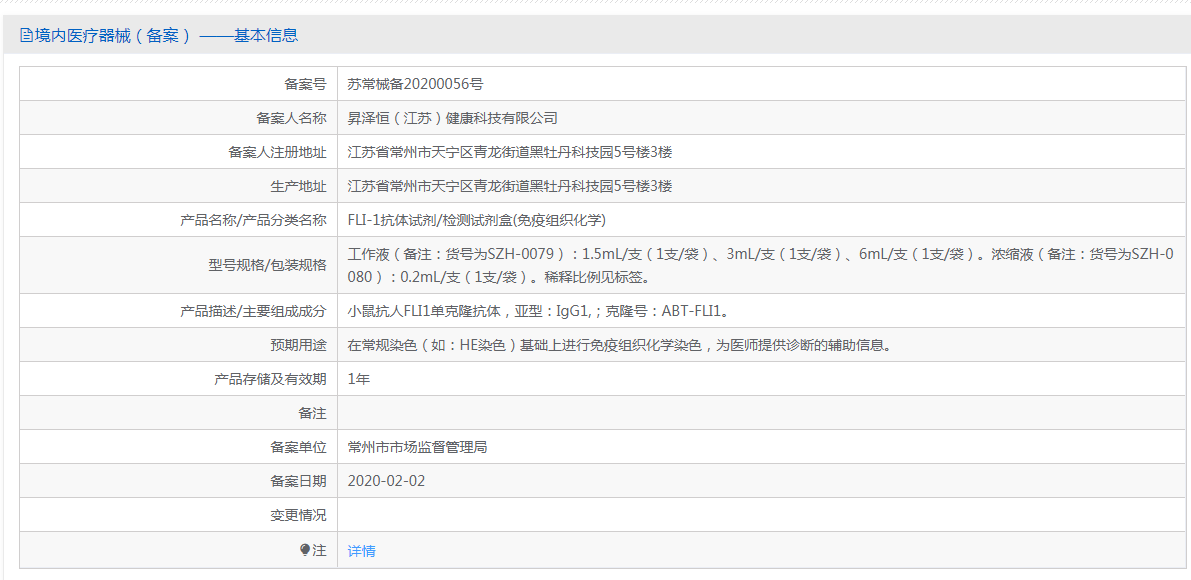The height and width of the screenshot is (580, 1191).
Task: Click the 备案日期 value 2020-02-02
Action: pyautogui.click(x=386, y=481)
